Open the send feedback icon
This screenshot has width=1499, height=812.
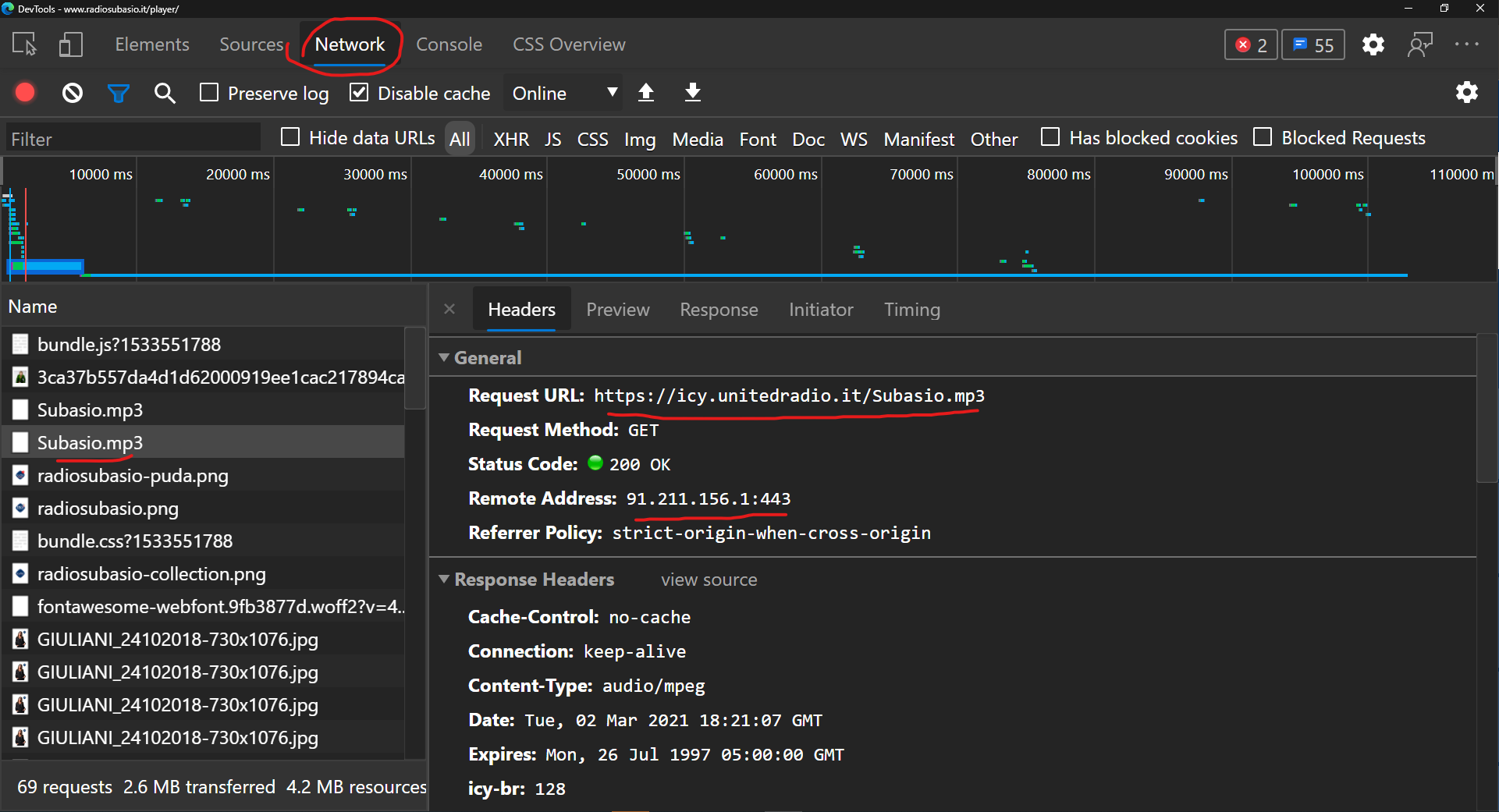[x=1420, y=44]
